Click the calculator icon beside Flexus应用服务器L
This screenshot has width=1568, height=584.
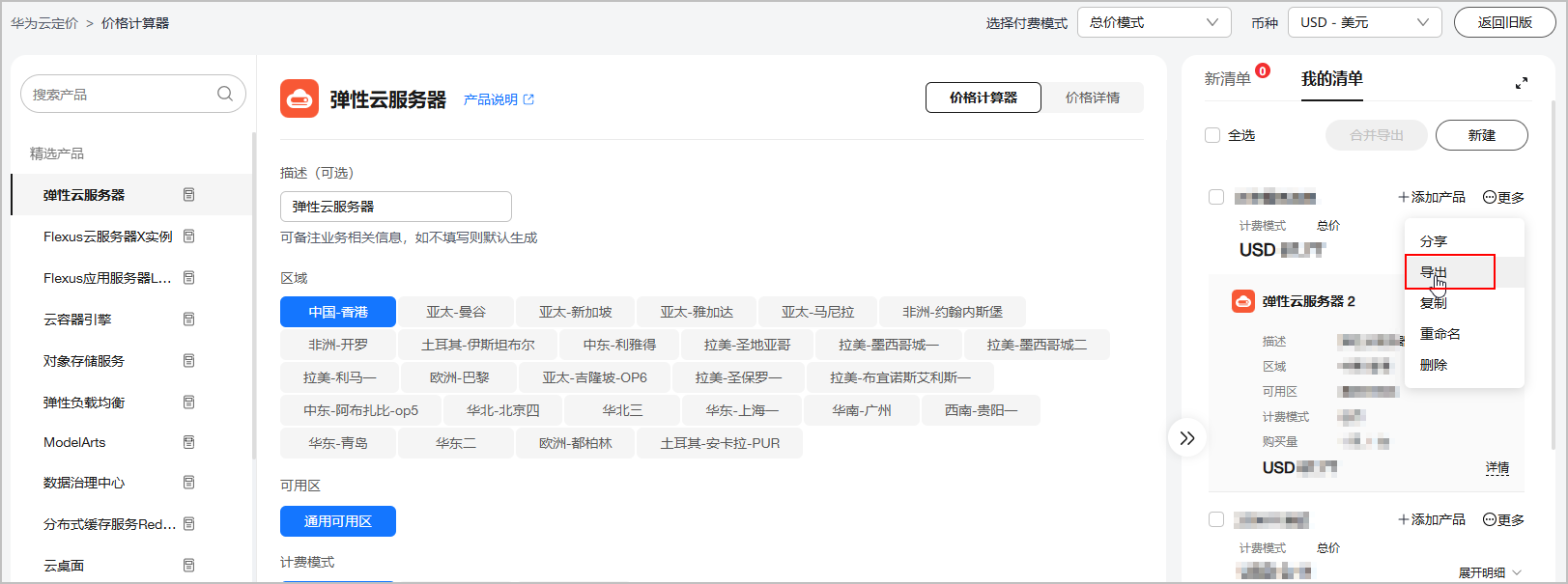[x=189, y=278]
